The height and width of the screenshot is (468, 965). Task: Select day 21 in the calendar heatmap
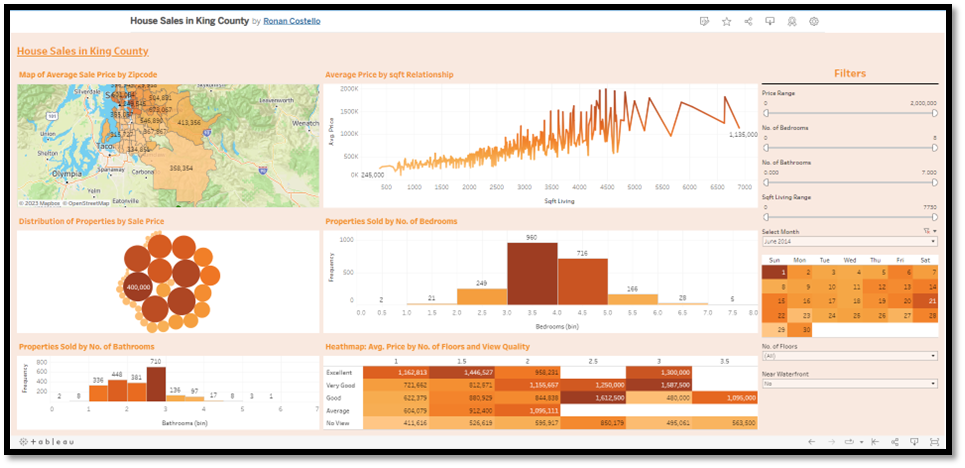pyautogui.click(x=931, y=300)
